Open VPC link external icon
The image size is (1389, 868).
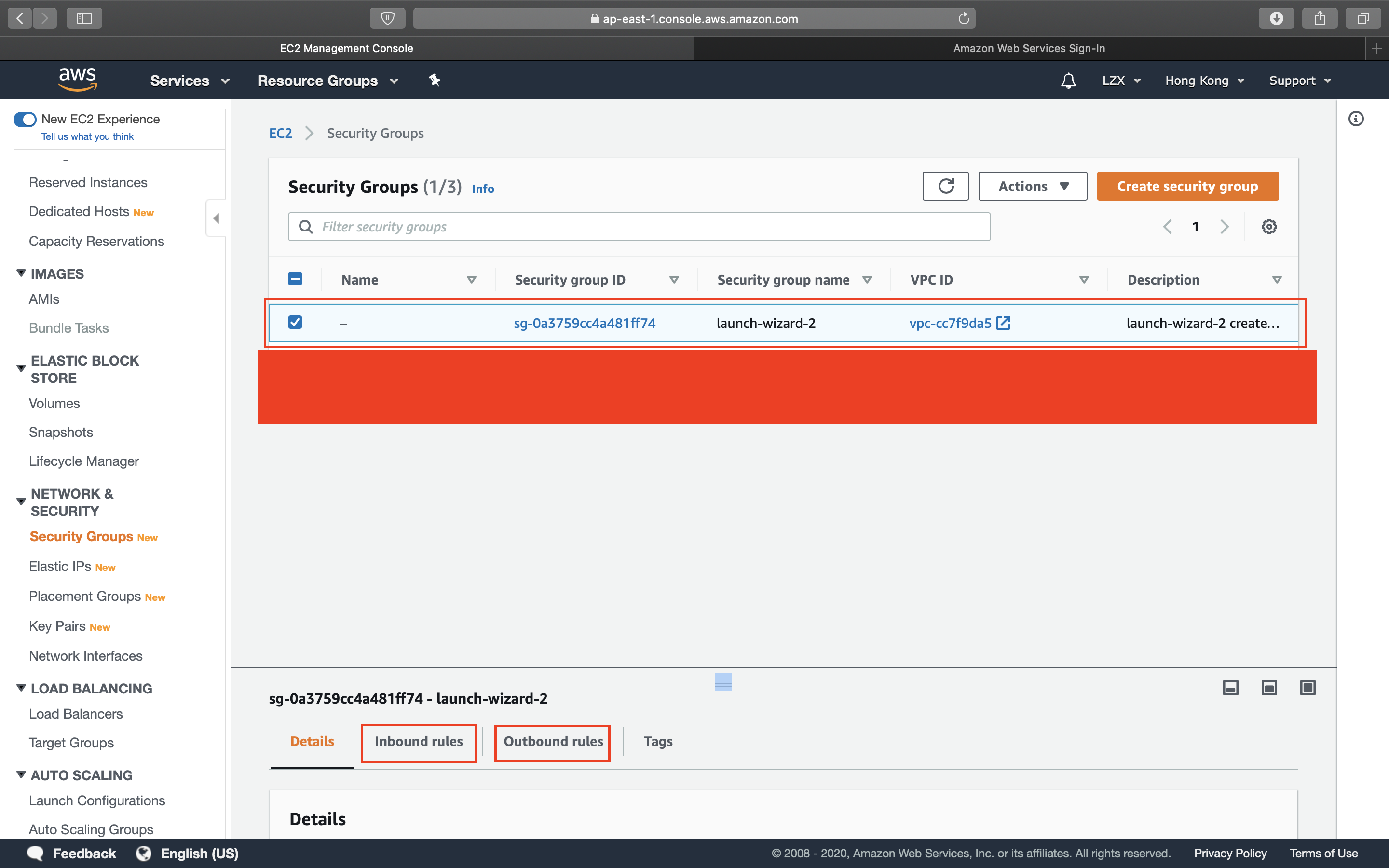pyautogui.click(x=1003, y=323)
